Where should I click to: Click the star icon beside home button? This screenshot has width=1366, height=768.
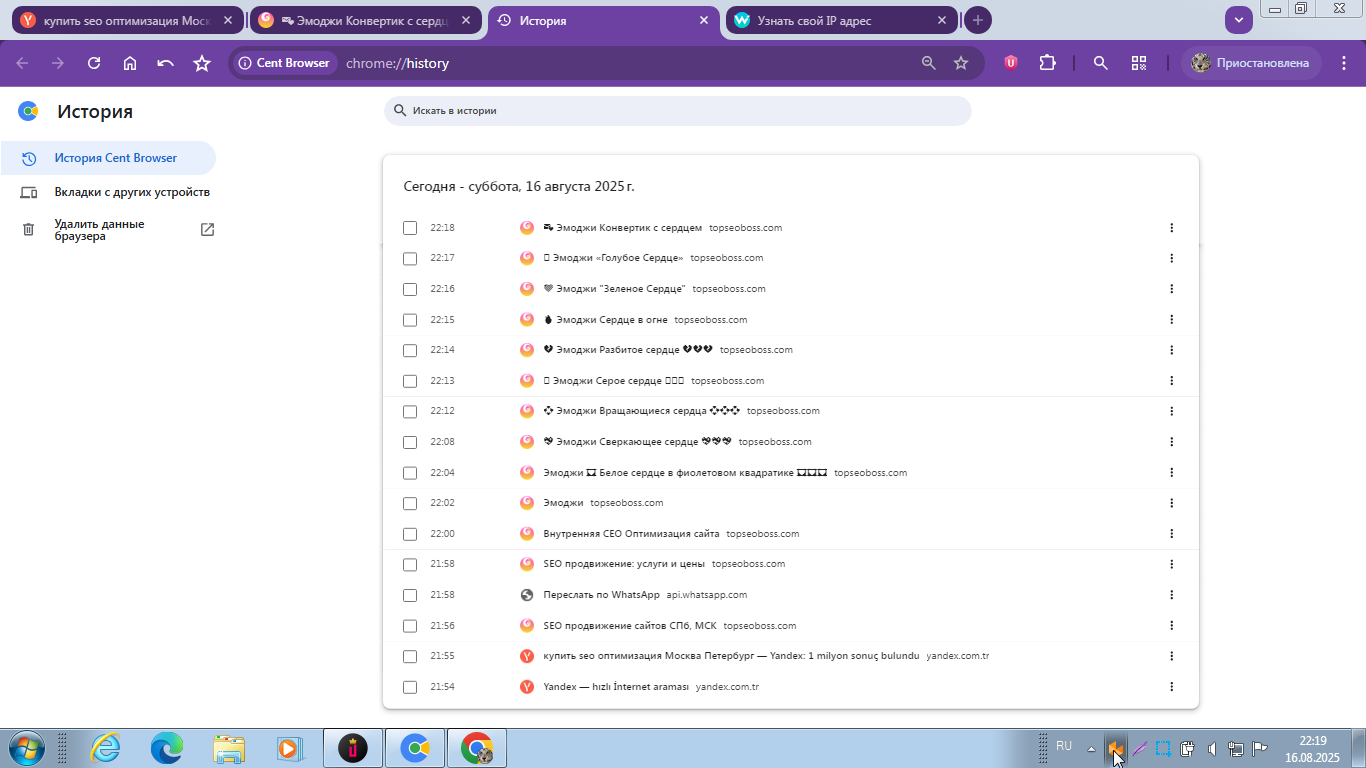(x=202, y=63)
